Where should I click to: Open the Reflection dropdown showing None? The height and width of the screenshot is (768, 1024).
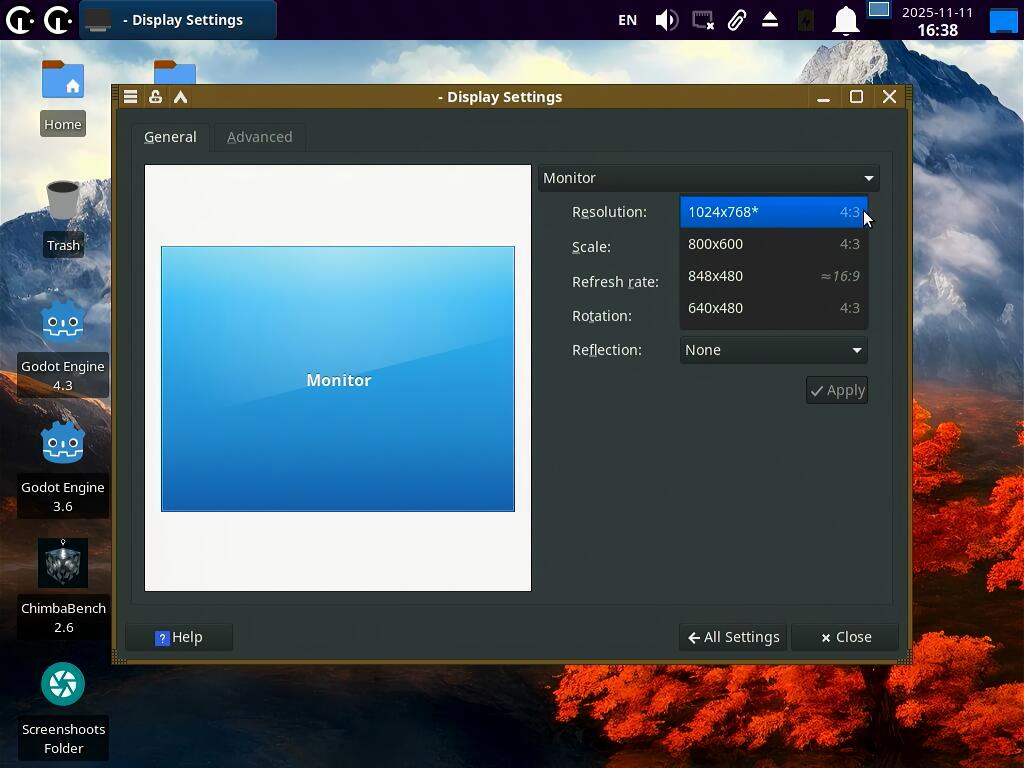tap(772, 350)
